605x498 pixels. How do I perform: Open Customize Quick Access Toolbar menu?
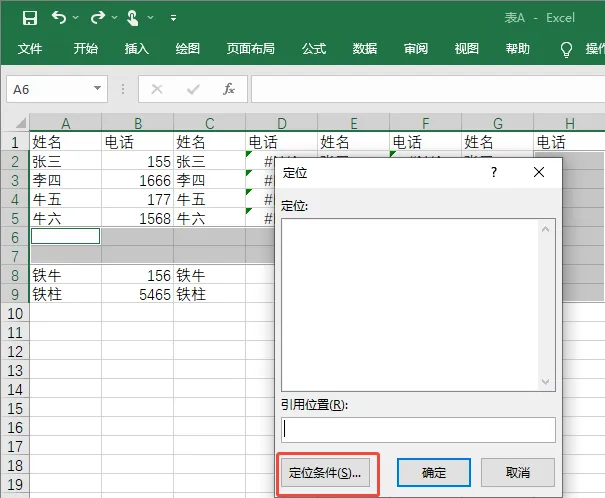click(x=174, y=18)
